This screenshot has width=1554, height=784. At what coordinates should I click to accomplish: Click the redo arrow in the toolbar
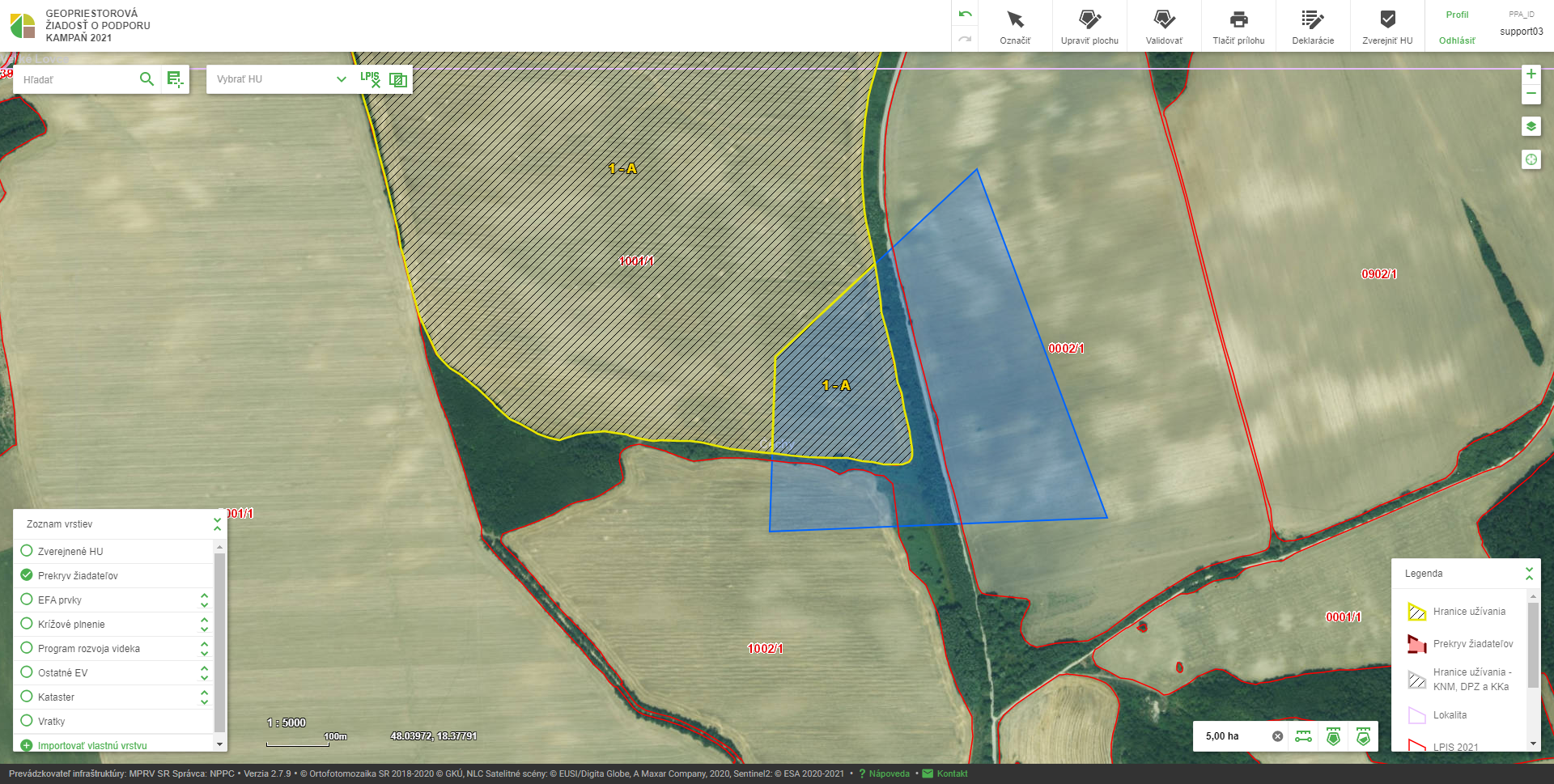tap(965, 38)
